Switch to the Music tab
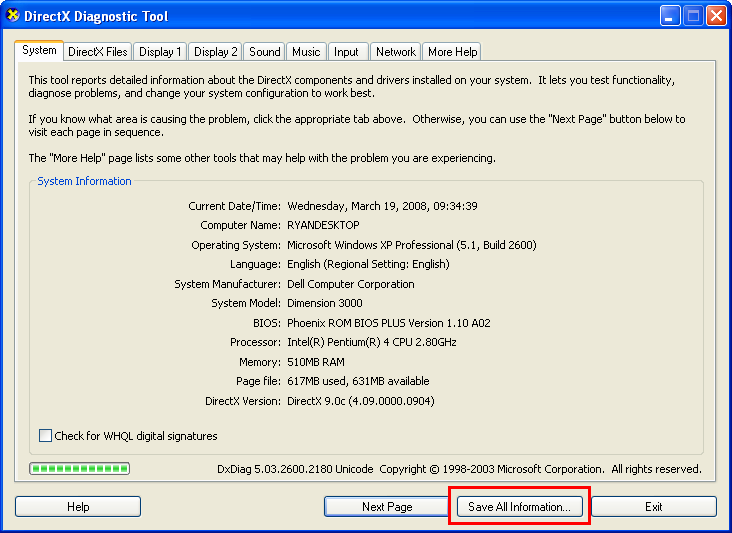This screenshot has height=533, width=732. (306, 52)
